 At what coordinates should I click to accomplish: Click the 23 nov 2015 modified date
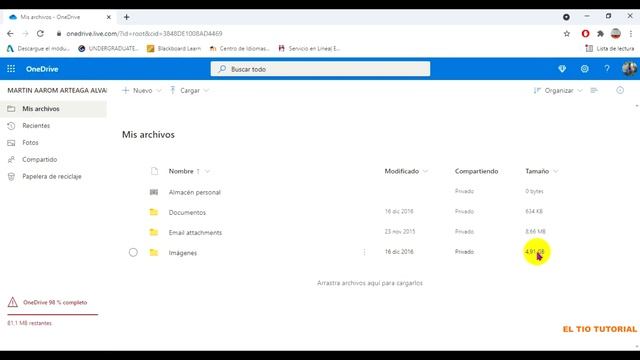click(x=400, y=231)
